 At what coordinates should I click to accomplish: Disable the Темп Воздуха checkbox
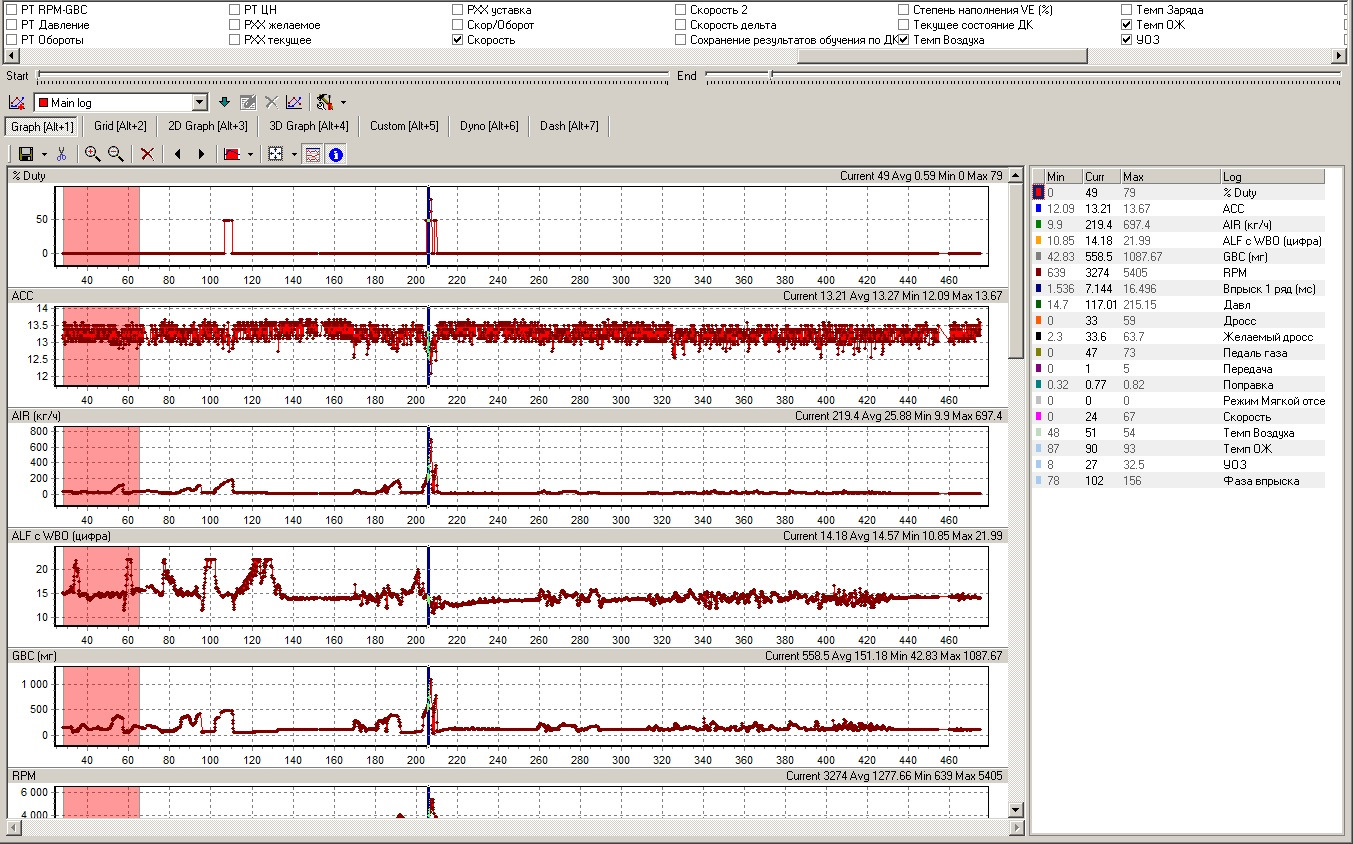904,40
